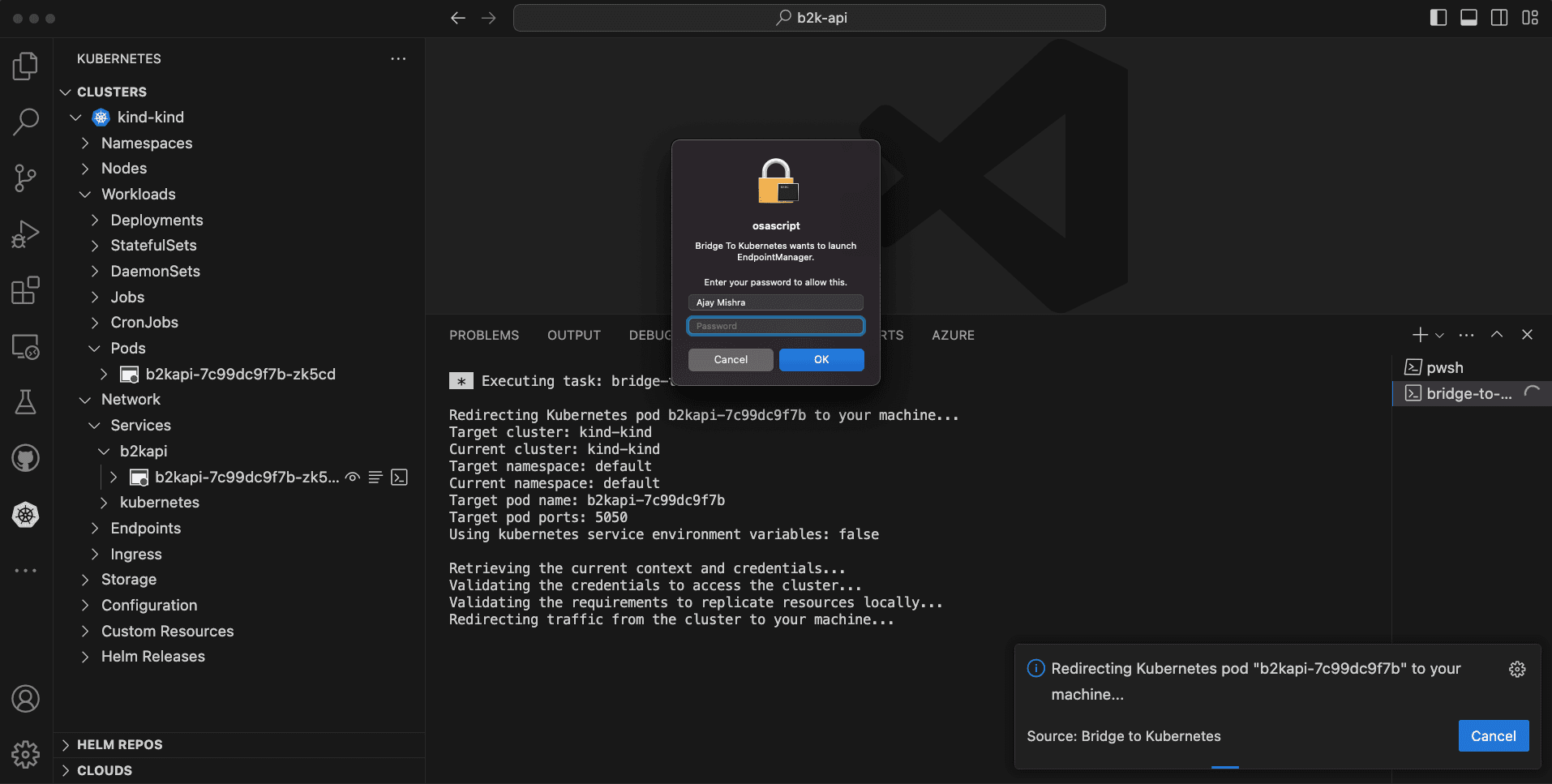Open the GitHub view icon in sidebar
1552x784 pixels.
click(25, 458)
